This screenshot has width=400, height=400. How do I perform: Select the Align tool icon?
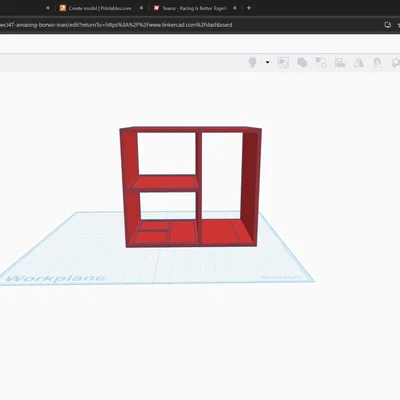click(x=340, y=62)
